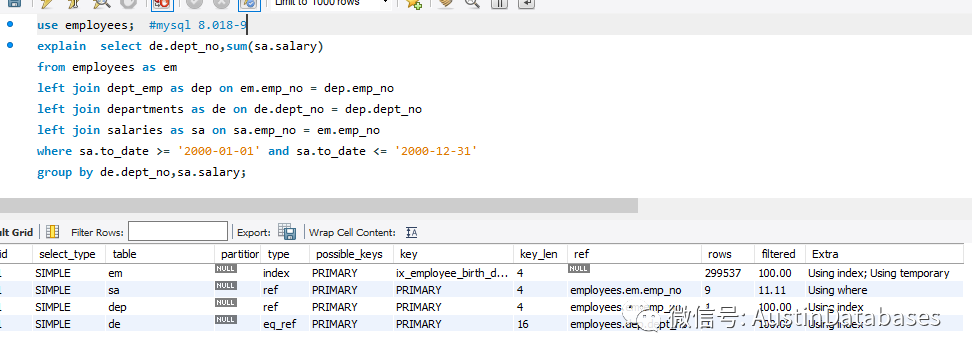Toggle editor word wrap icon
Viewport: 972px width, 360px height.
[x=526, y=4]
